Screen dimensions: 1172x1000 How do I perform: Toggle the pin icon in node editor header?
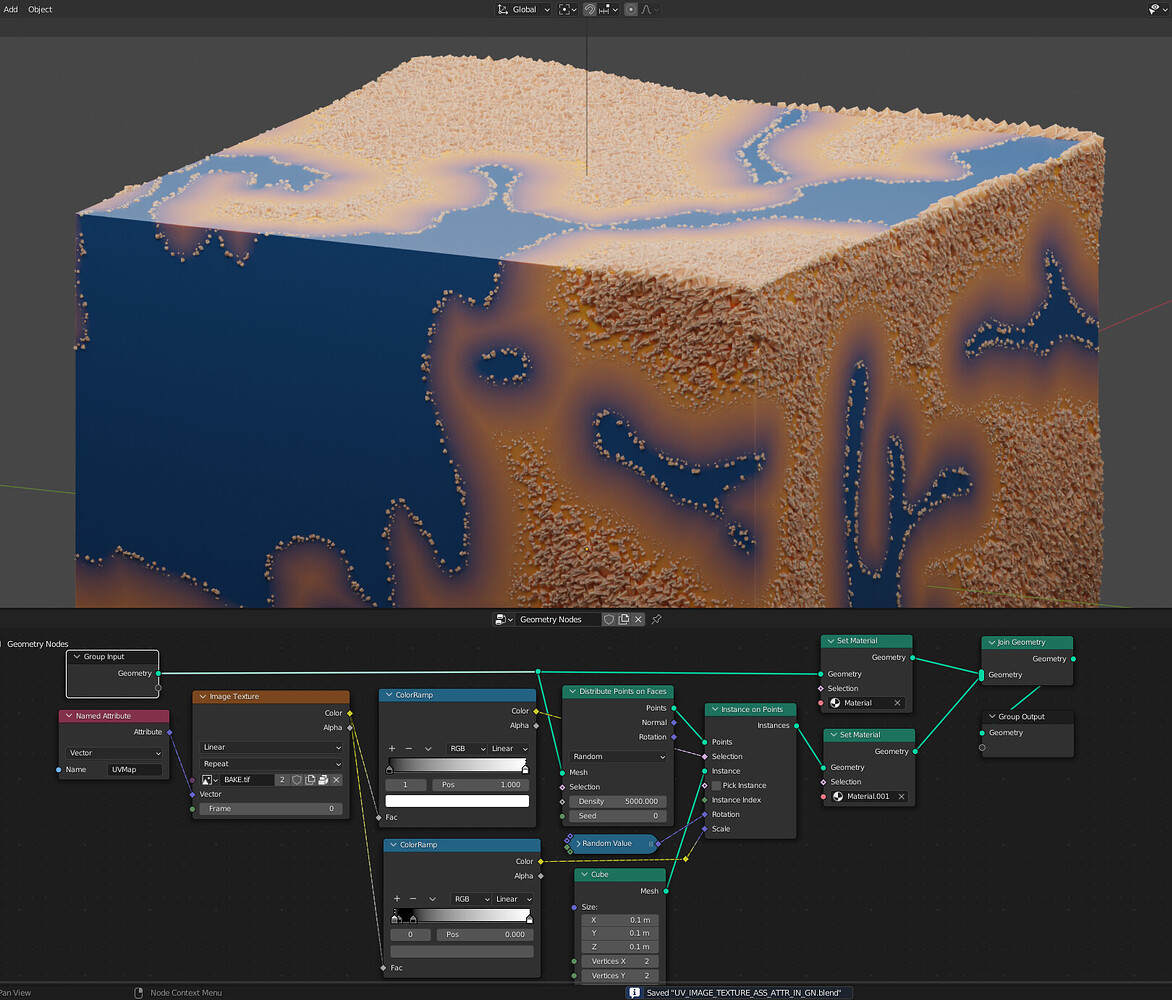[656, 620]
